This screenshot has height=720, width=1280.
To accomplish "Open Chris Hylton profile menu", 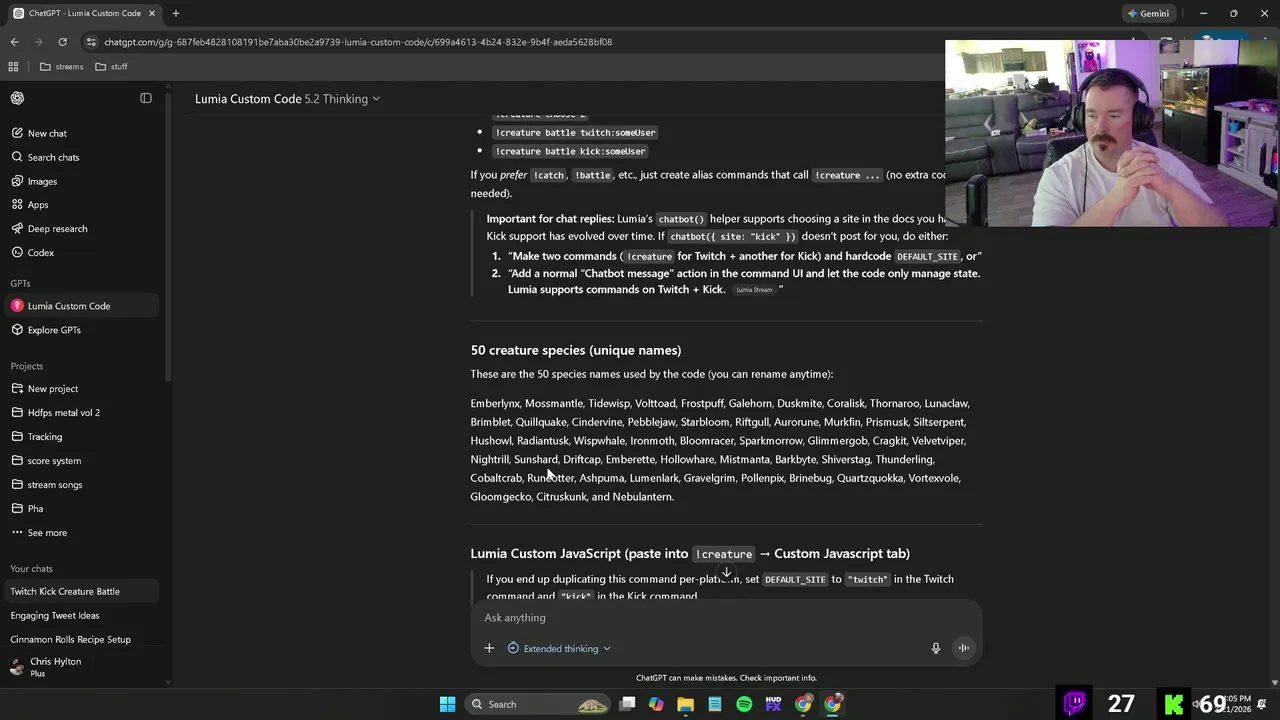I will tap(55, 667).
